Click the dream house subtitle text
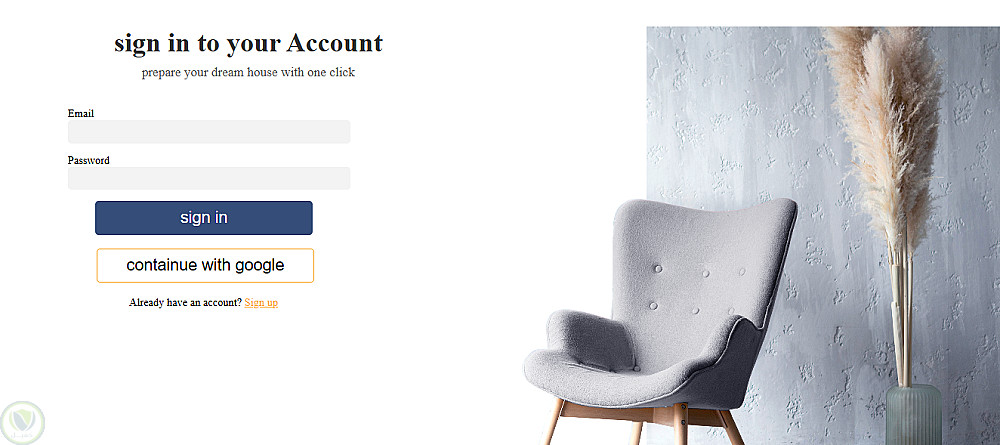The width and height of the screenshot is (1000, 445). pyautogui.click(x=248, y=72)
